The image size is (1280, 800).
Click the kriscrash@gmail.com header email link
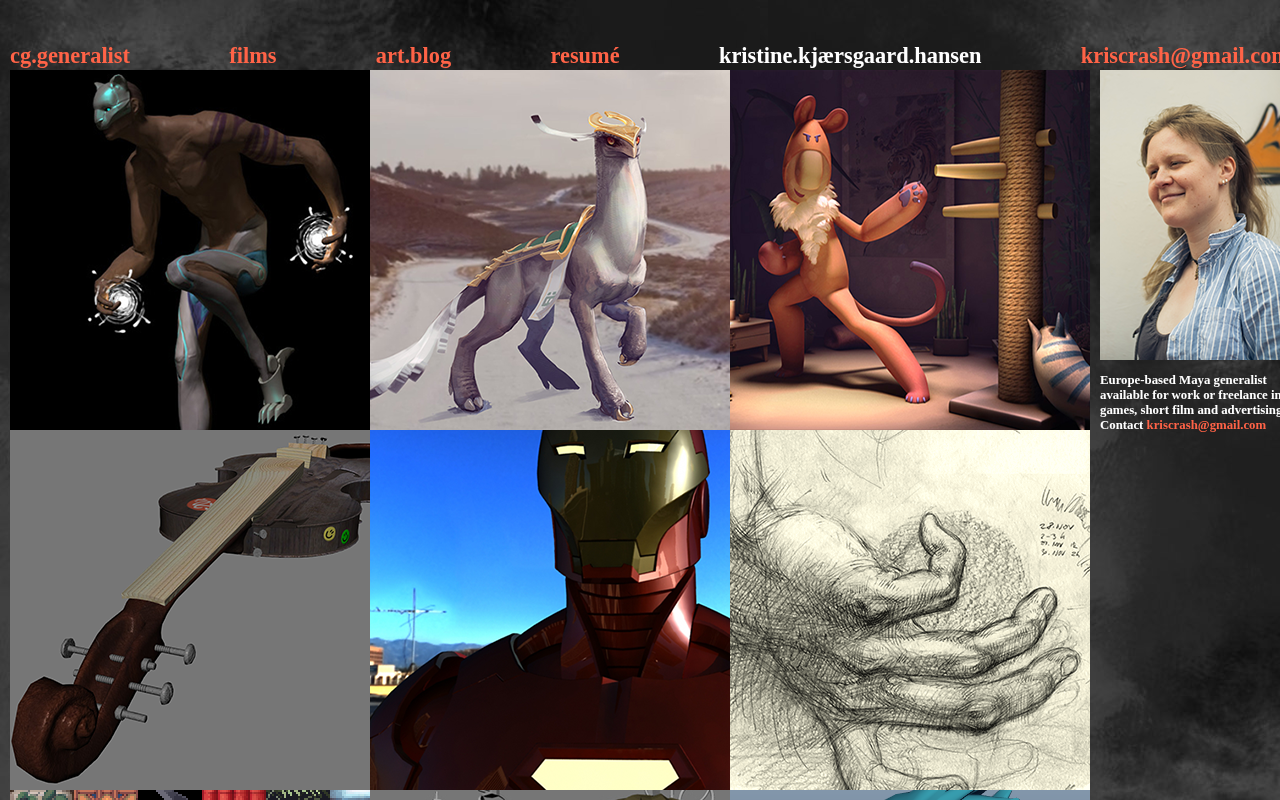[x=1180, y=56]
